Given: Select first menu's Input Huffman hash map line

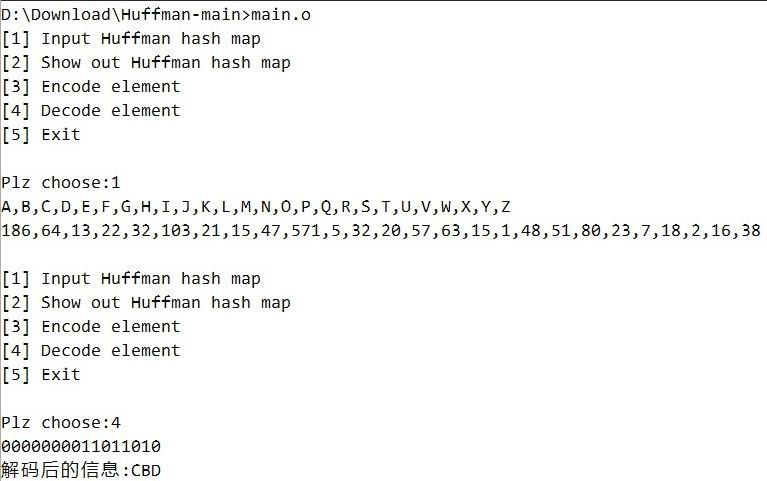Looking at the screenshot, I should coord(131,39).
